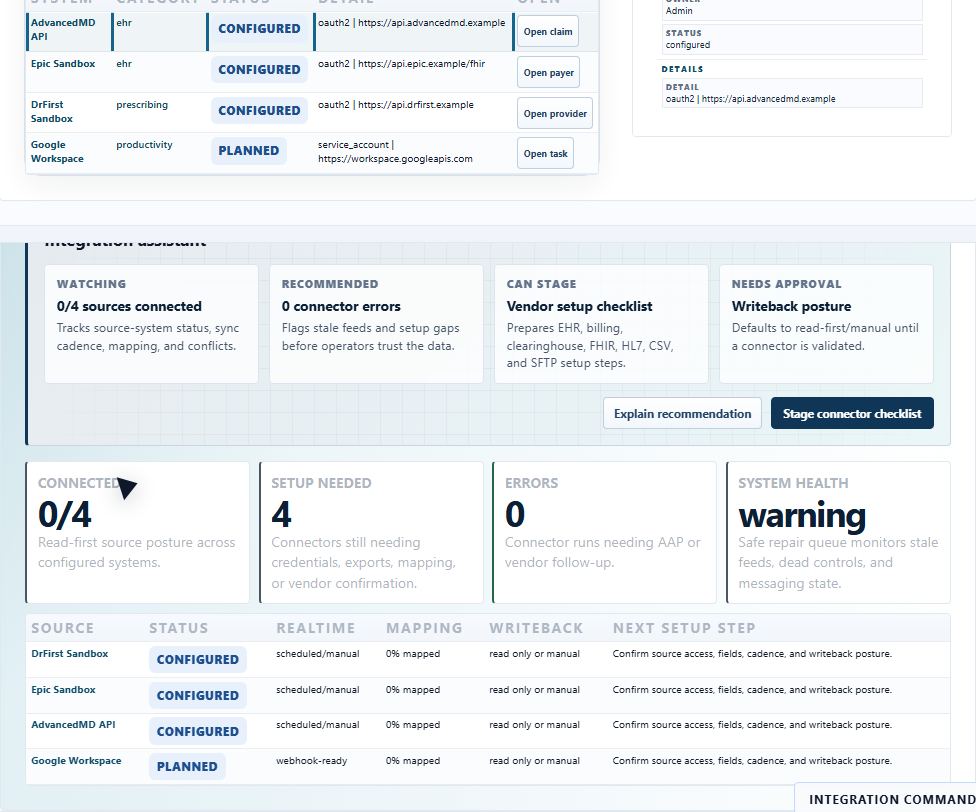Click webhook-ready realtime value
This screenshot has width=976, height=812.
coord(311,761)
